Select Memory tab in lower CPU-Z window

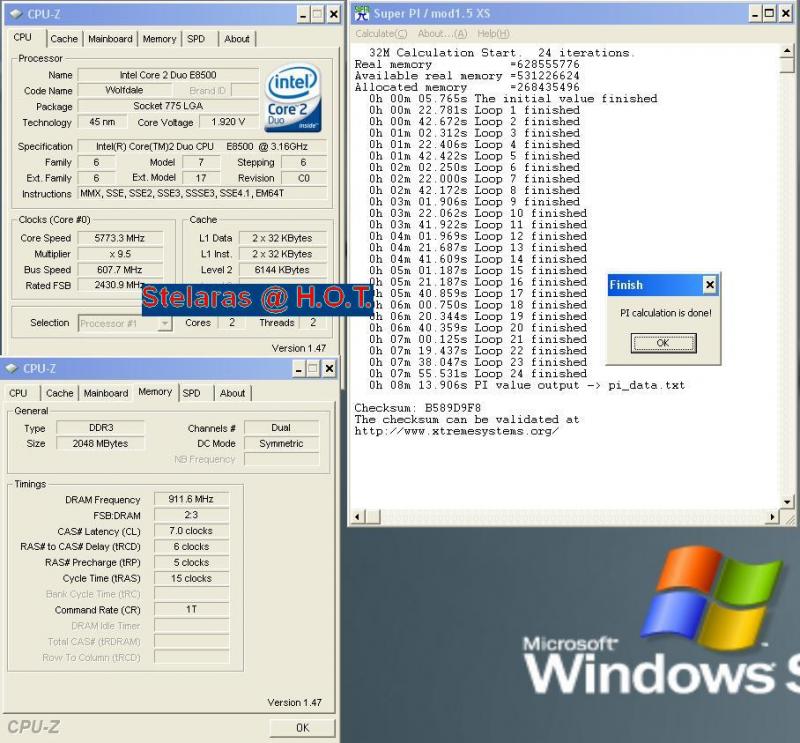point(155,392)
